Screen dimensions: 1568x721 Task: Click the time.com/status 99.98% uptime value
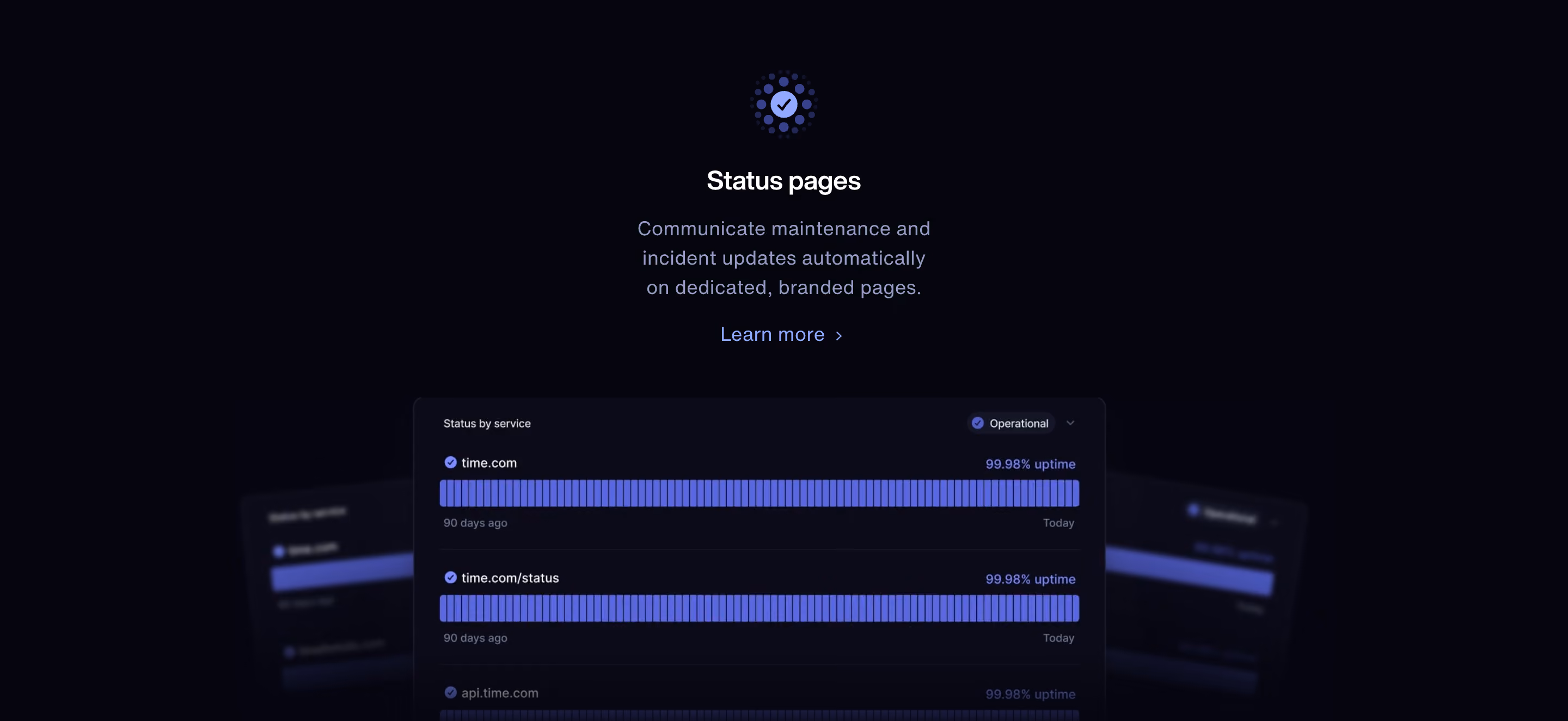1030,579
